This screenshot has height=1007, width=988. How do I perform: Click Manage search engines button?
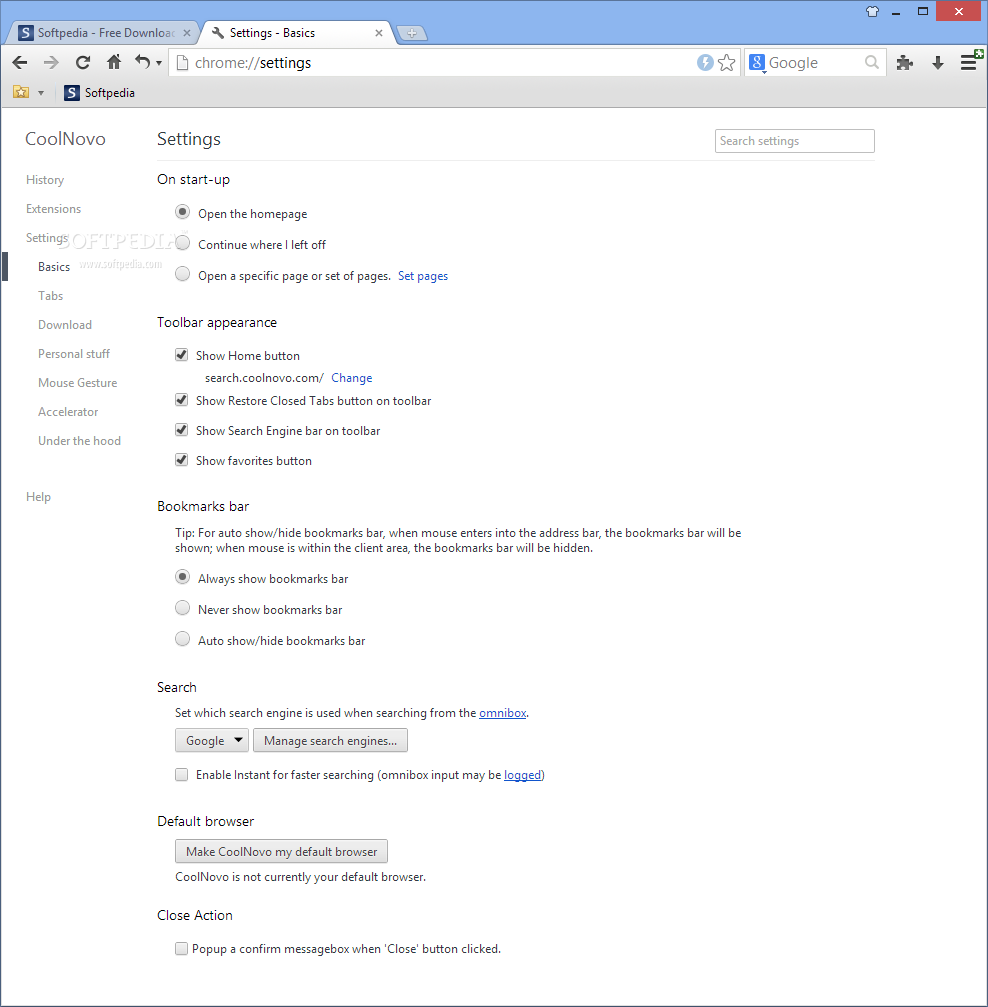330,740
